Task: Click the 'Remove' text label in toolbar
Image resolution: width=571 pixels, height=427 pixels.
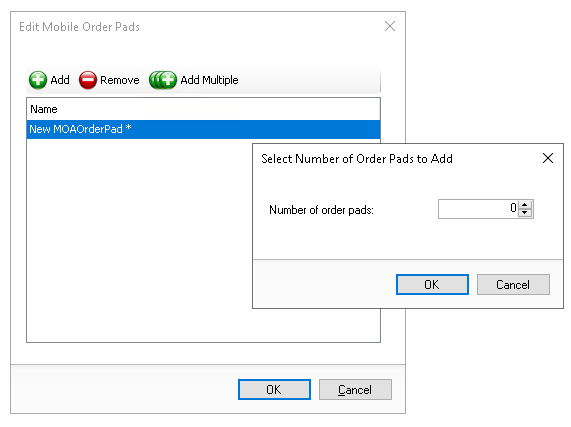Action: coord(119,80)
